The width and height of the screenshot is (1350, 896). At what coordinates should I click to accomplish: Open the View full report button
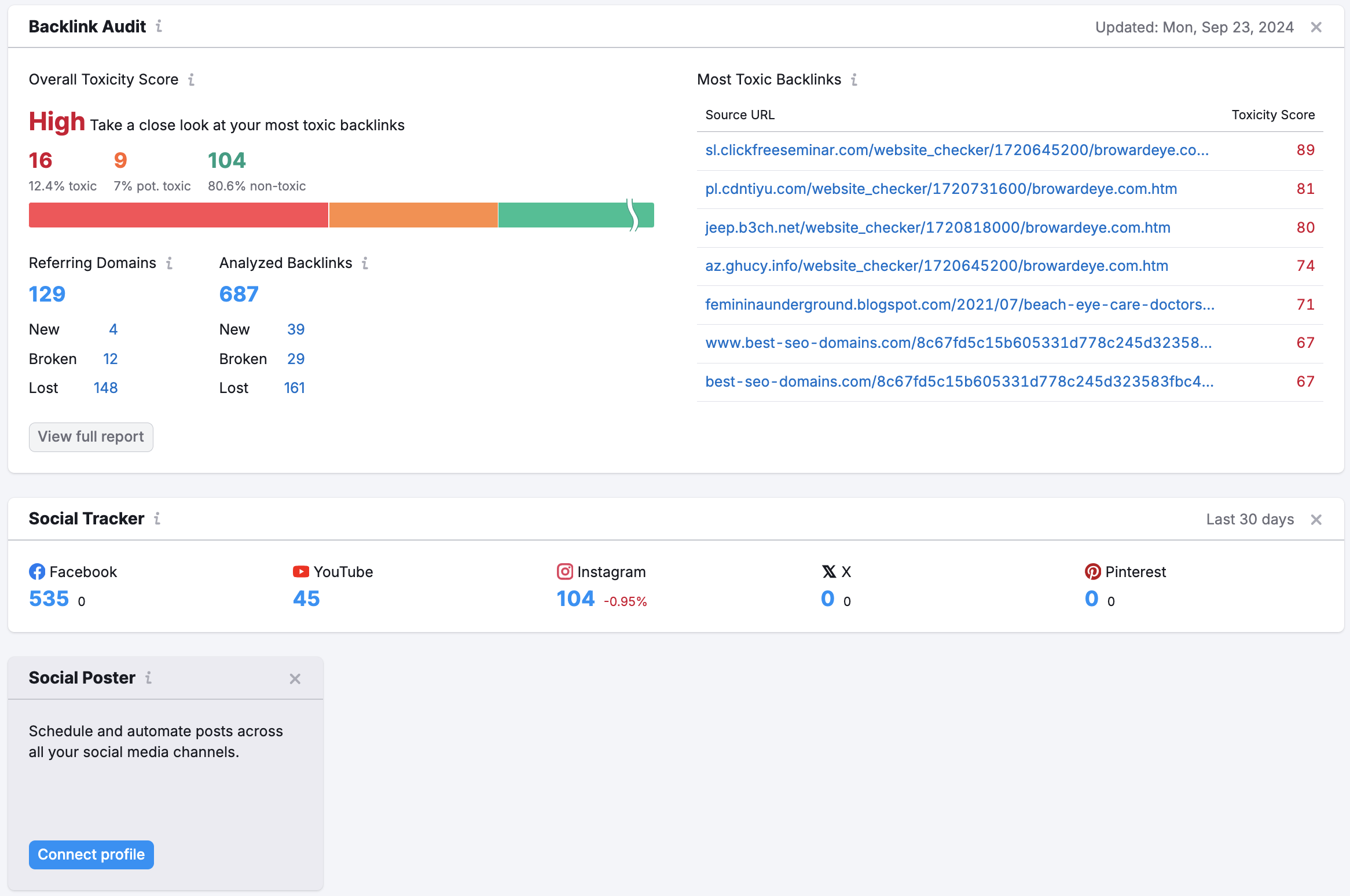[91, 437]
